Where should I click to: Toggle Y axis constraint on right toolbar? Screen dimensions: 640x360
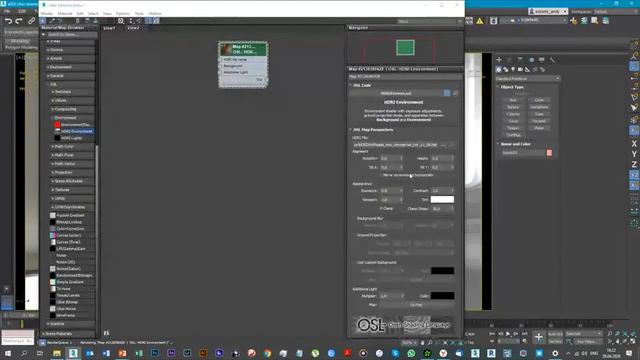[x=634, y=154]
